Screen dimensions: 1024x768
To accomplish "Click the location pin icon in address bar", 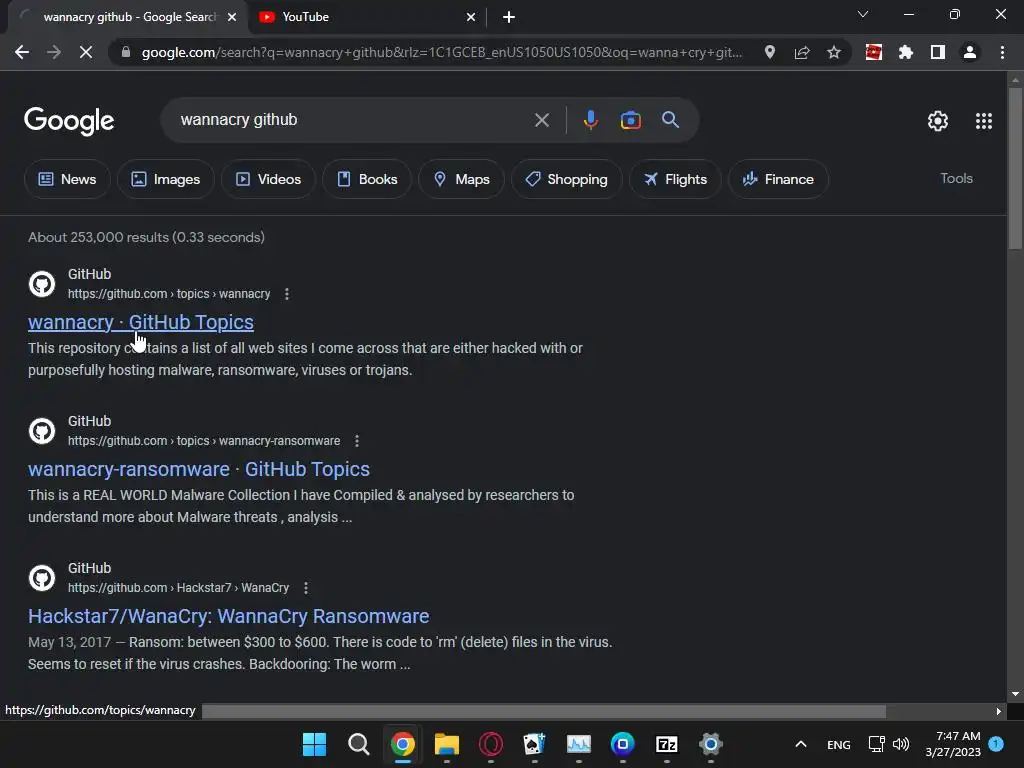I will (770, 52).
